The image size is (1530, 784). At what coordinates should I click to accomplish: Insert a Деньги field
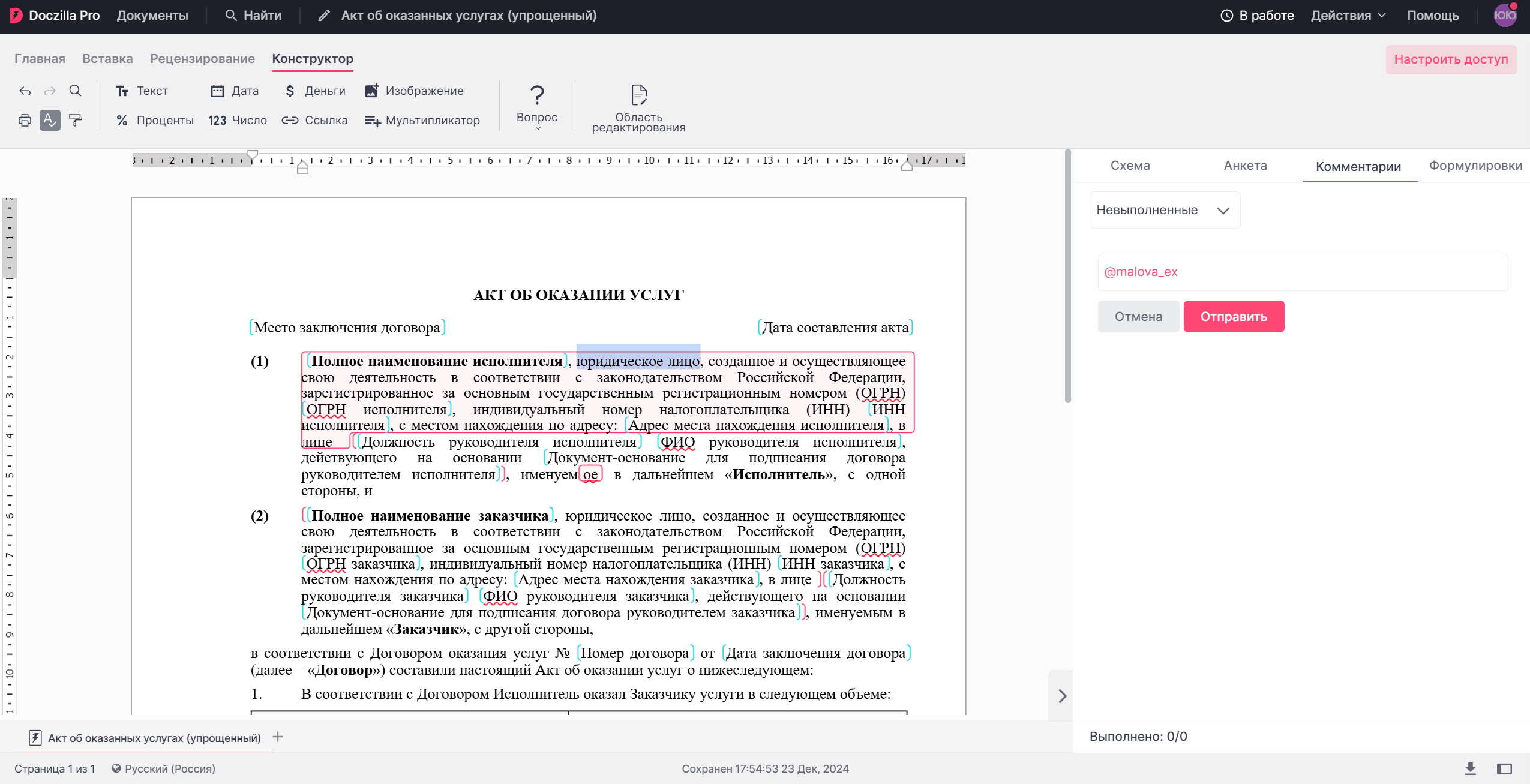tap(315, 91)
